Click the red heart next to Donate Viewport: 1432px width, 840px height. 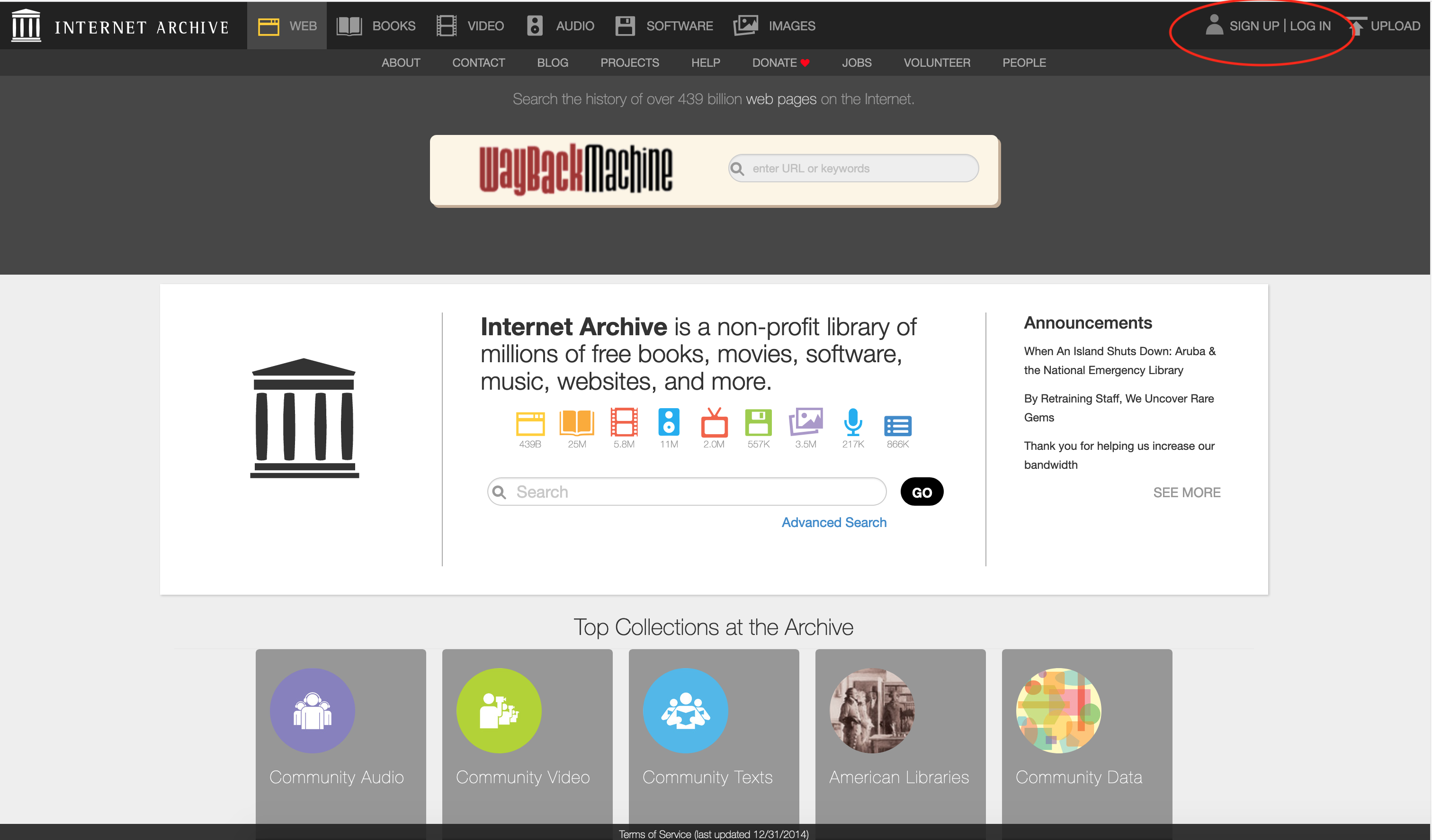805,63
